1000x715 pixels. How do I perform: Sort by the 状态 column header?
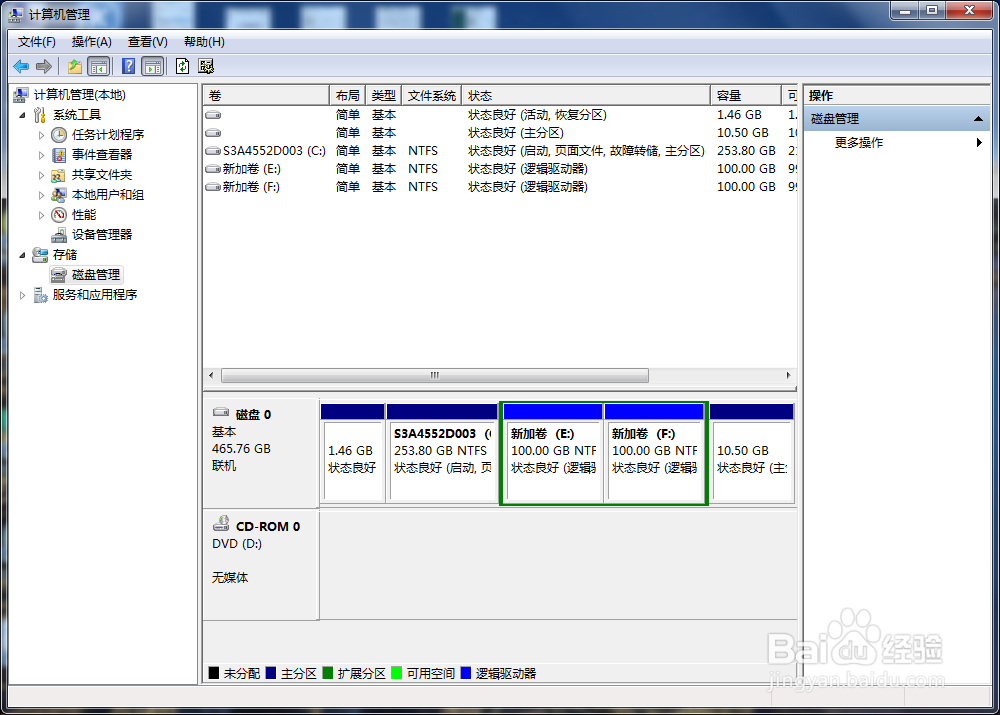point(586,96)
